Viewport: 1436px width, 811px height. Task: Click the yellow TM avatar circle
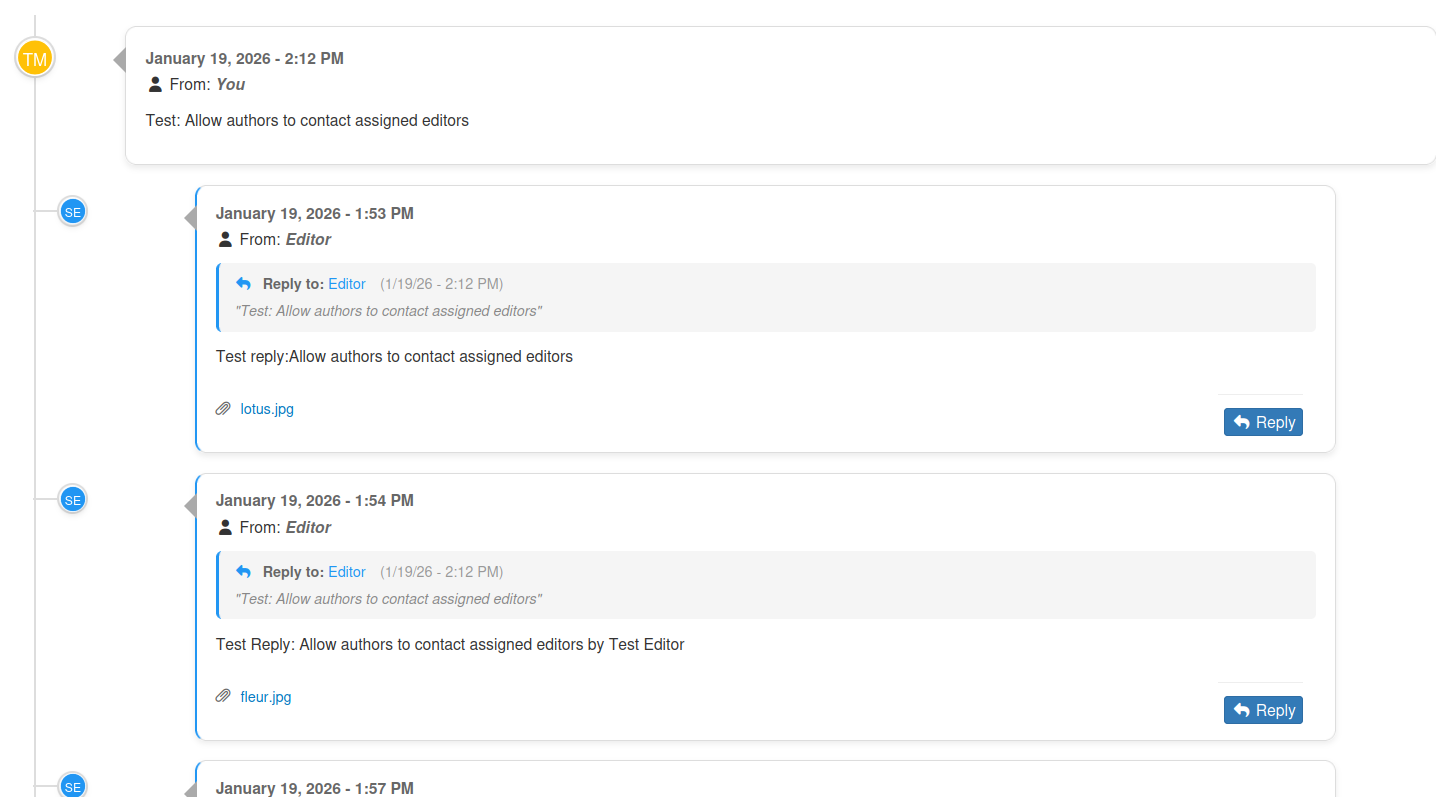35,58
